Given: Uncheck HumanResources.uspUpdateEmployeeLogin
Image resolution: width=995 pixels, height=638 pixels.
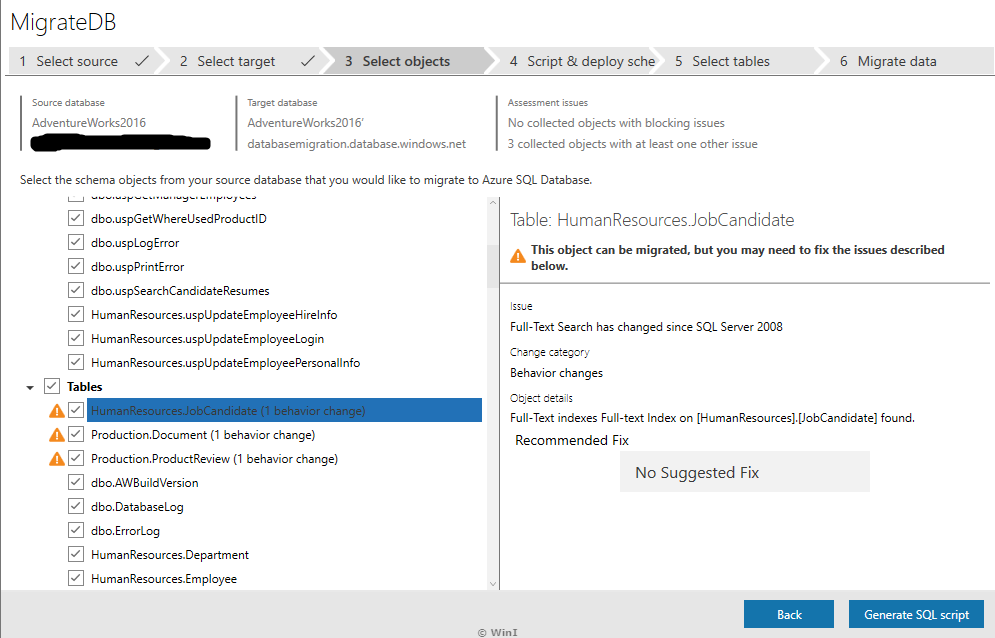Looking at the screenshot, I should pyautogui.click(x=75, y=338).
